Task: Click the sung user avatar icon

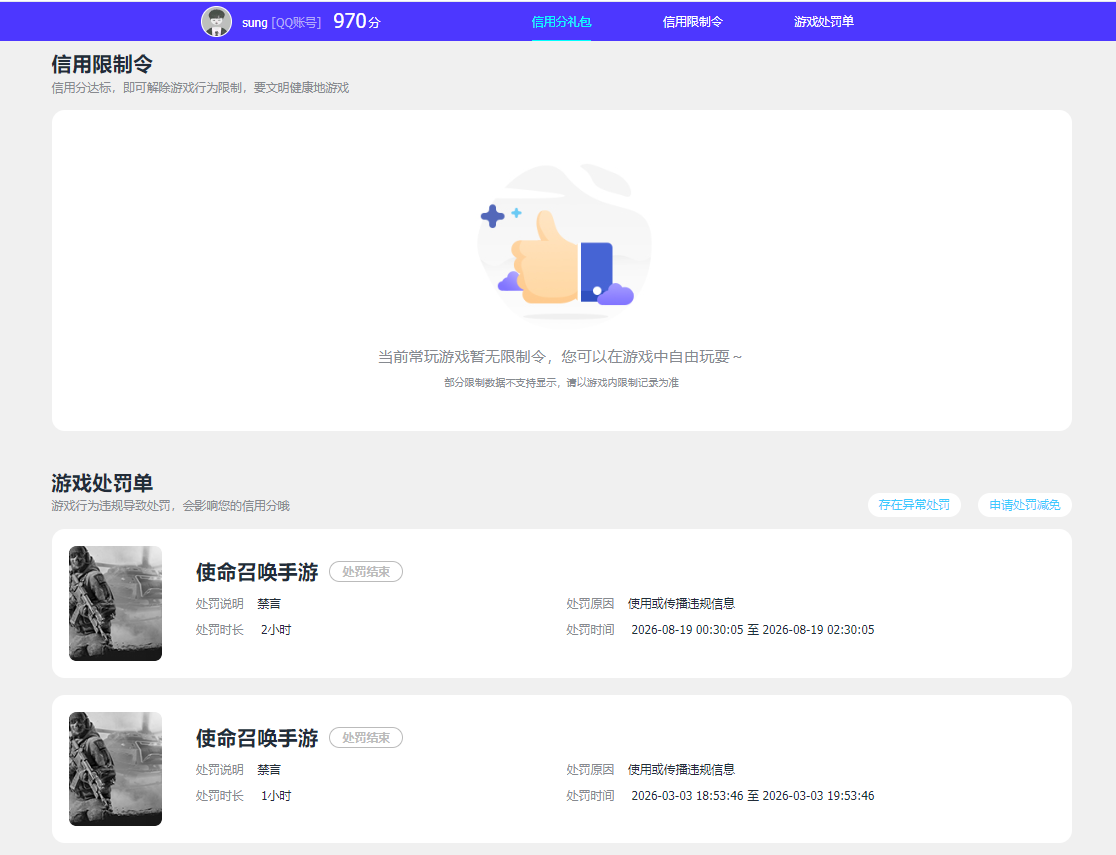Action: point(216,21)
